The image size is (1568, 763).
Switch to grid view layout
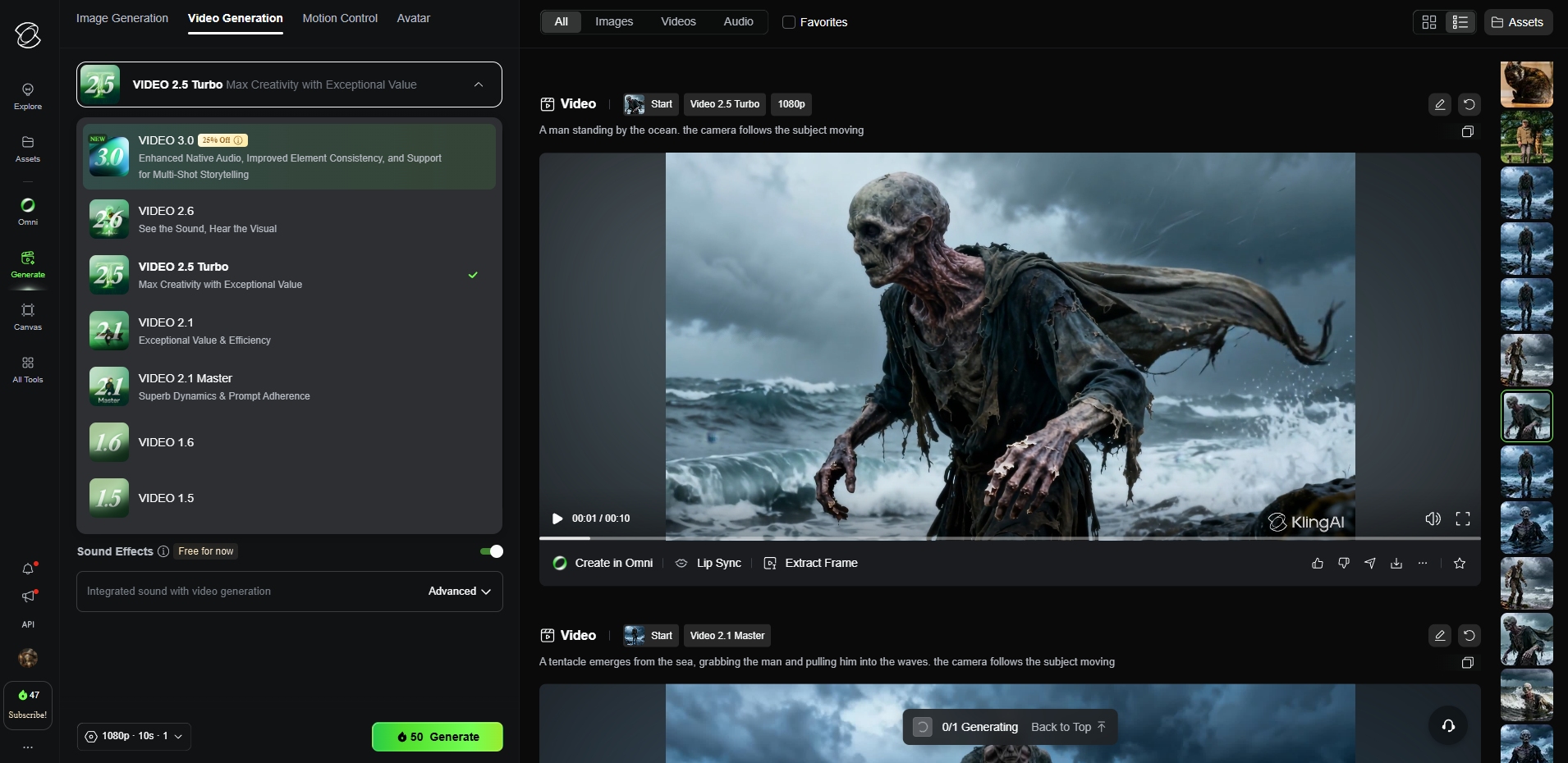click(x=1429, y=22)
